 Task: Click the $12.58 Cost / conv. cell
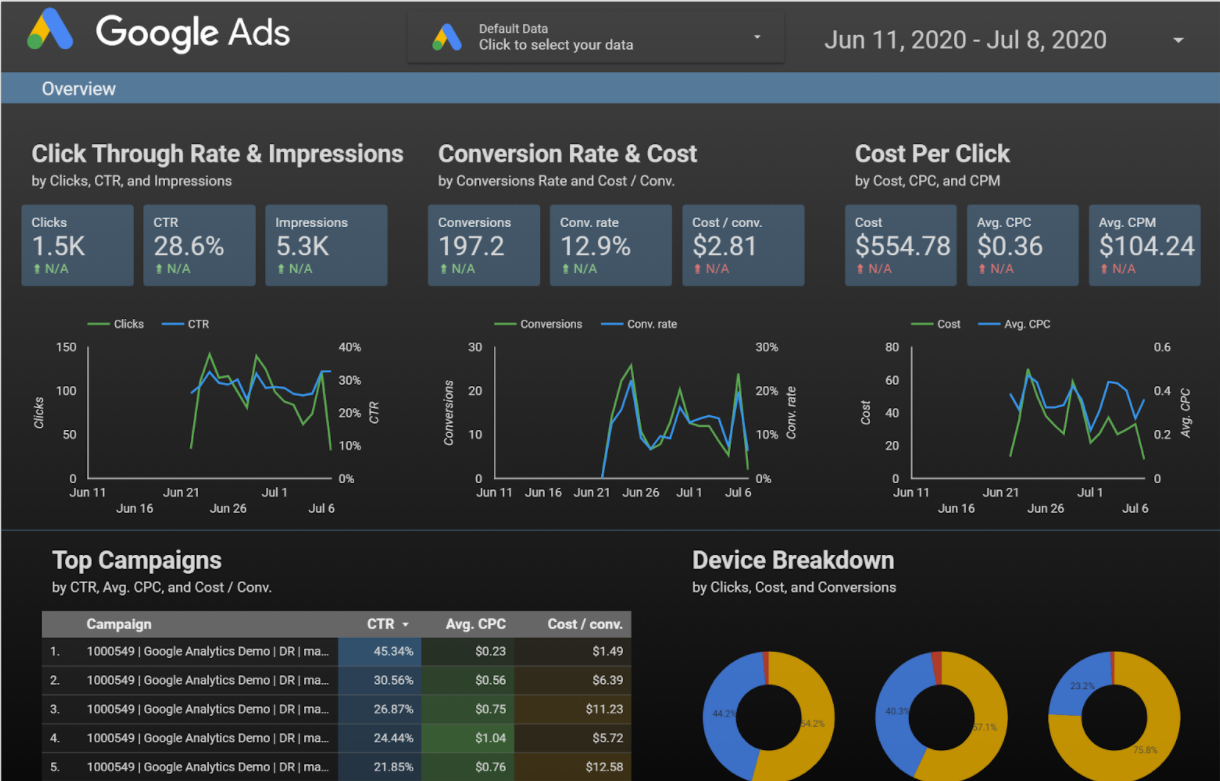click(573, 767)
